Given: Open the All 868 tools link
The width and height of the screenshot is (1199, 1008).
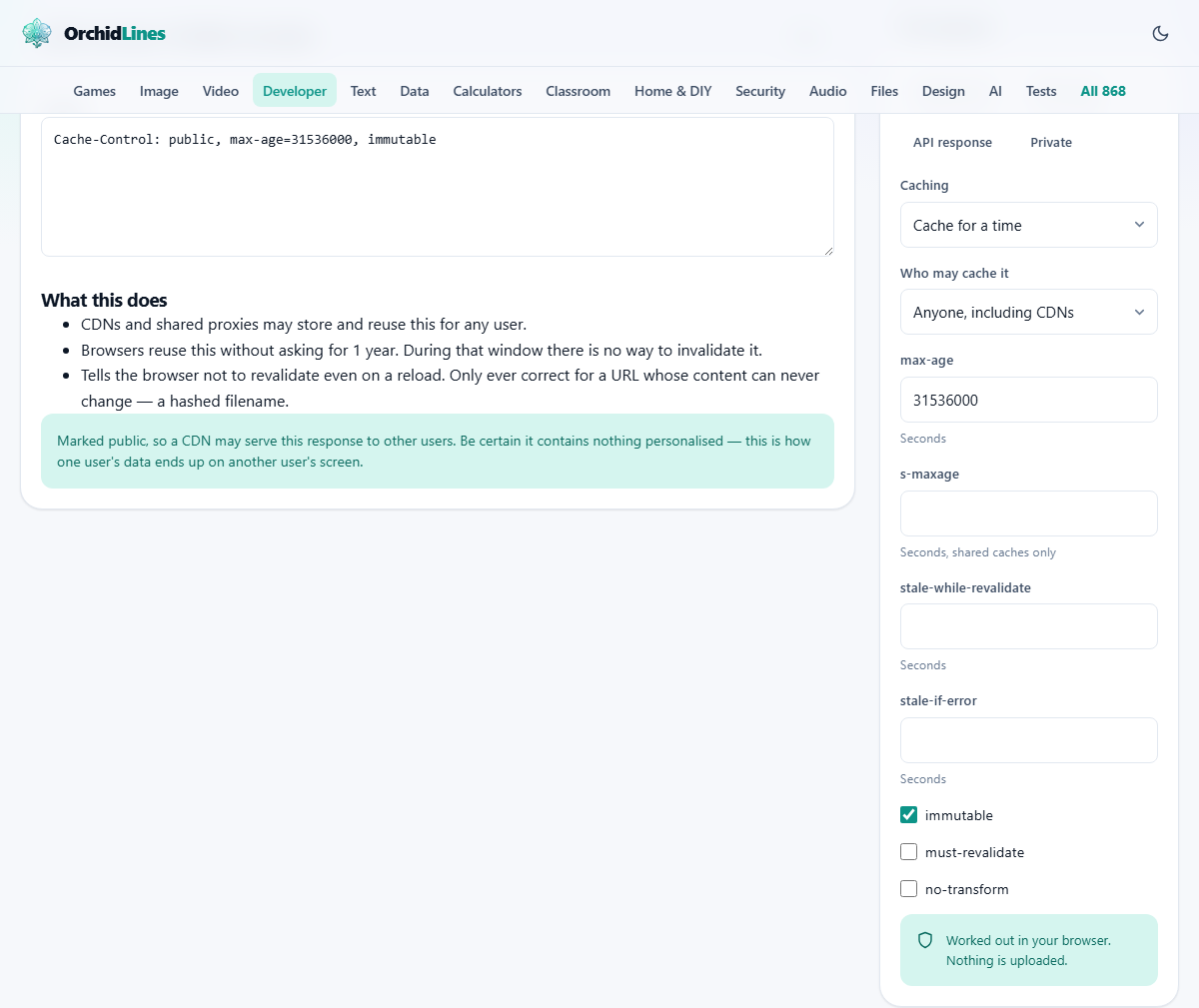Looking at the screenshot, I should [x=1103, y=91].
